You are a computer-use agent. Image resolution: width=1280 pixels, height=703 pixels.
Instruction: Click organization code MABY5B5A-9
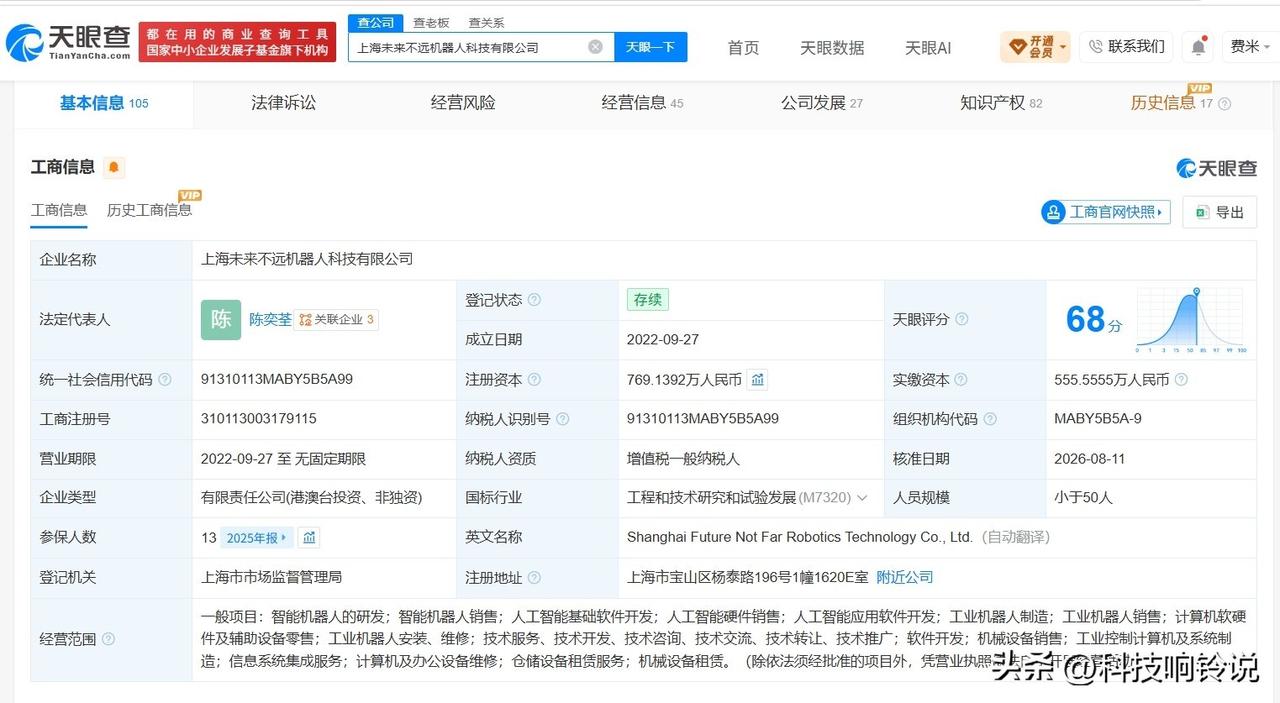(x=1098, y=419)
